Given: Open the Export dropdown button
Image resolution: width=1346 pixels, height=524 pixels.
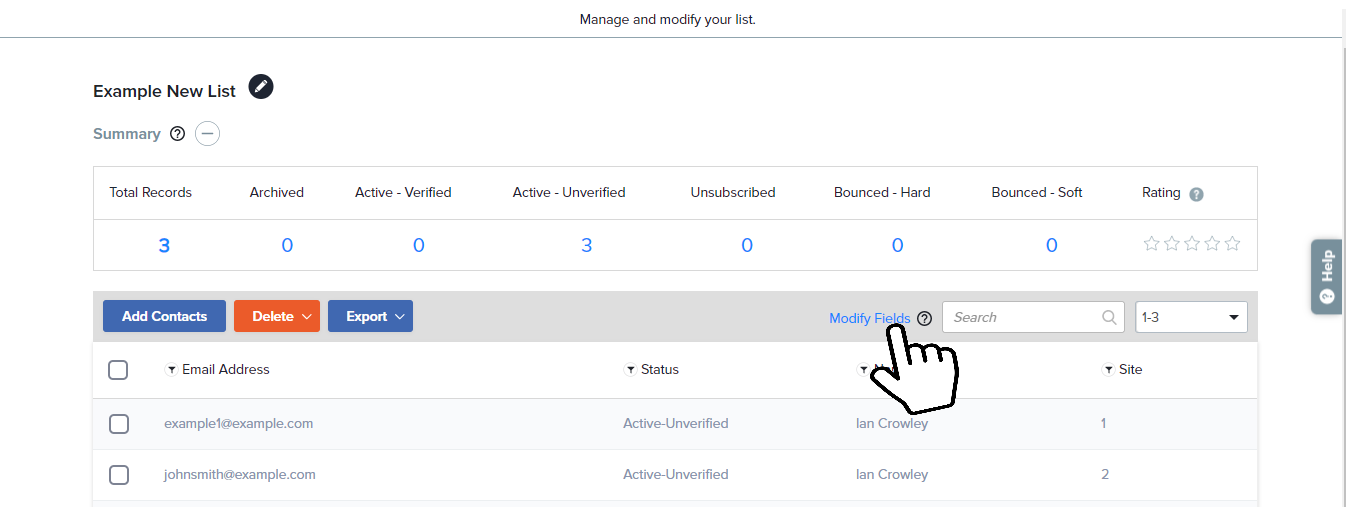Looking at the screenshot, I should coord(370,316).
